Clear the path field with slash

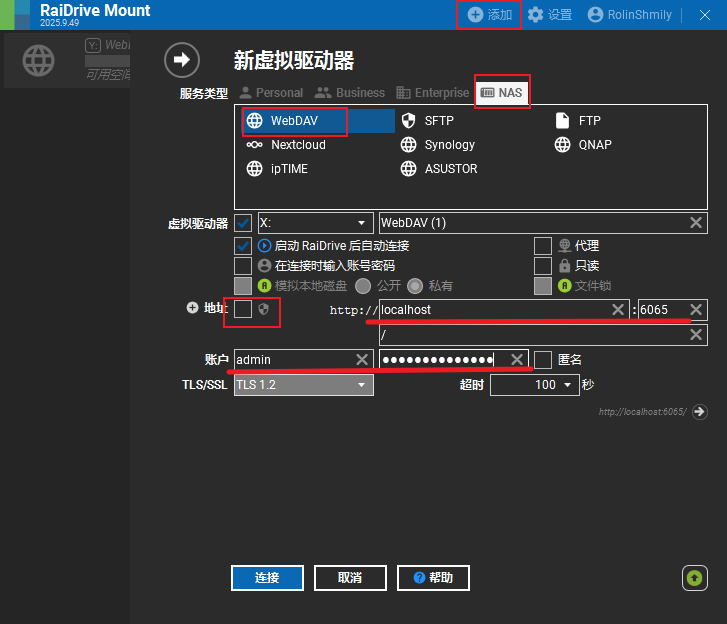click(x=696, y=335)
